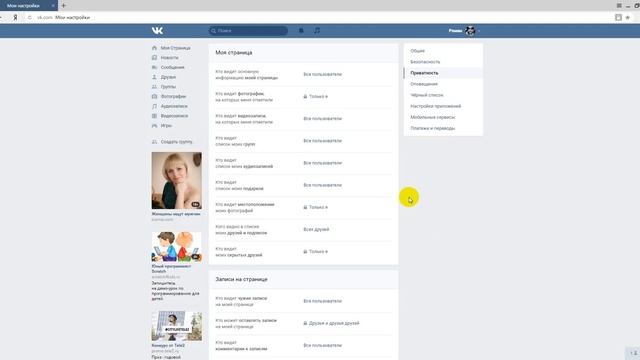Open notifications bell in VK header
640x360 pixels.
pyautogui.click(x=301, y=31)
